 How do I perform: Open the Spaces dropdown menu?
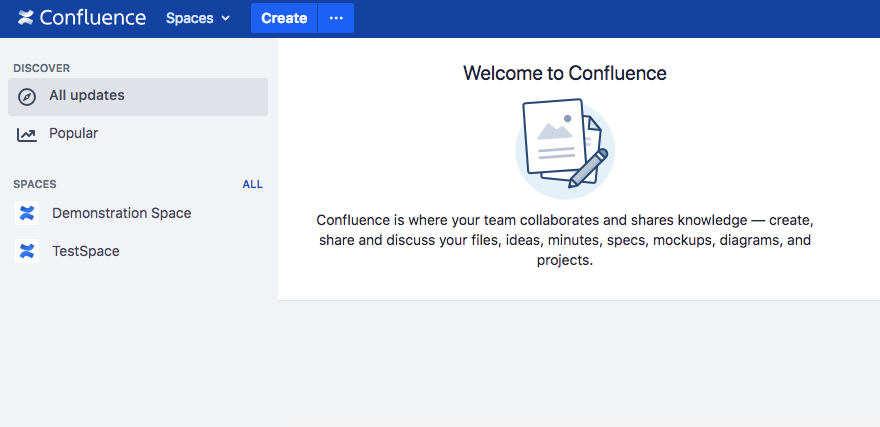tap(198, 19)
